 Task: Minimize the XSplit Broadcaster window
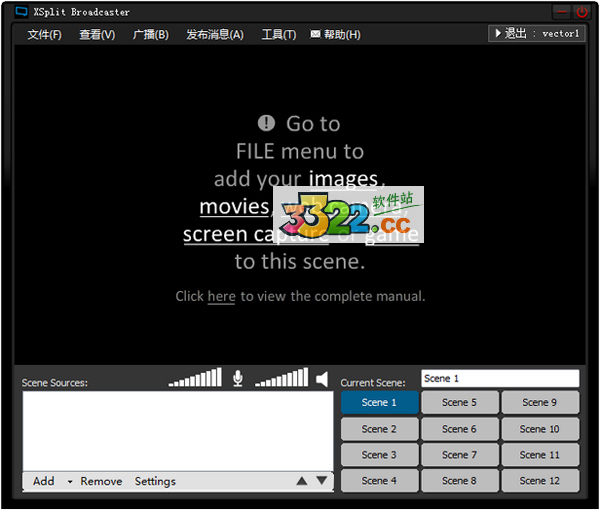click(562, 12)
